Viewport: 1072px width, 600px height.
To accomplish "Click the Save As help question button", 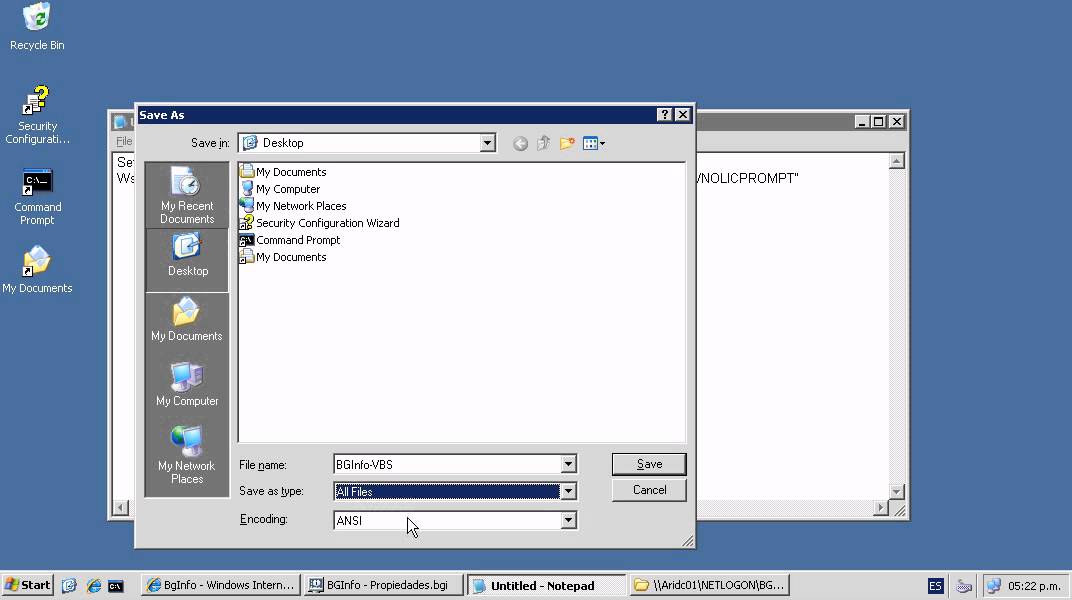I will coord(664,115).
